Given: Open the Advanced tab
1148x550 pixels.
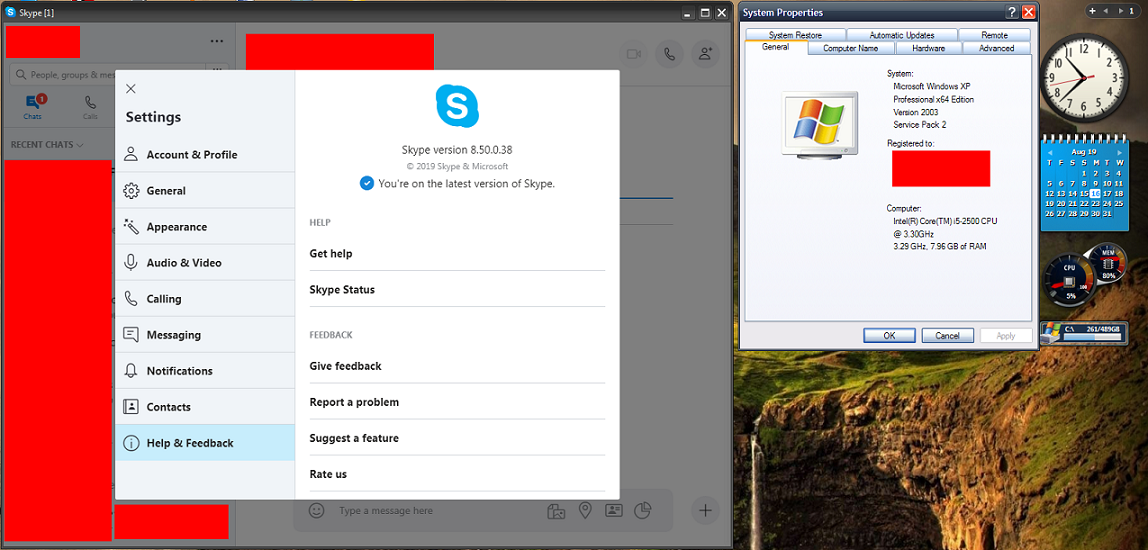Looking at the screenshot, I should pyautogui.click(x=996, y=48).
